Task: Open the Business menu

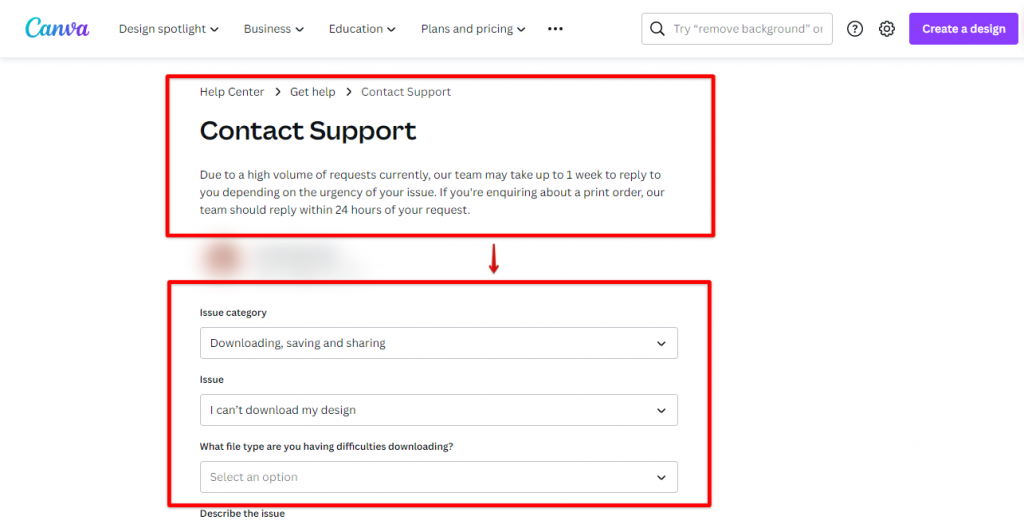Action: click(273, 29)
